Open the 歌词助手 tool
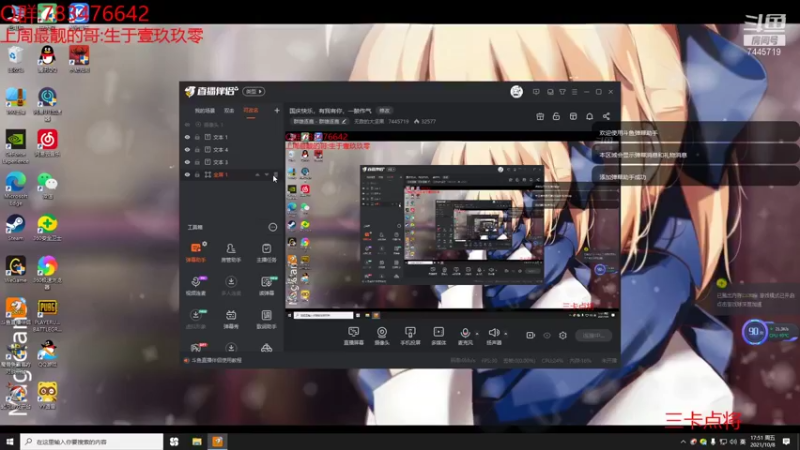This screenshot has width=800, height=450. point(266,319)
